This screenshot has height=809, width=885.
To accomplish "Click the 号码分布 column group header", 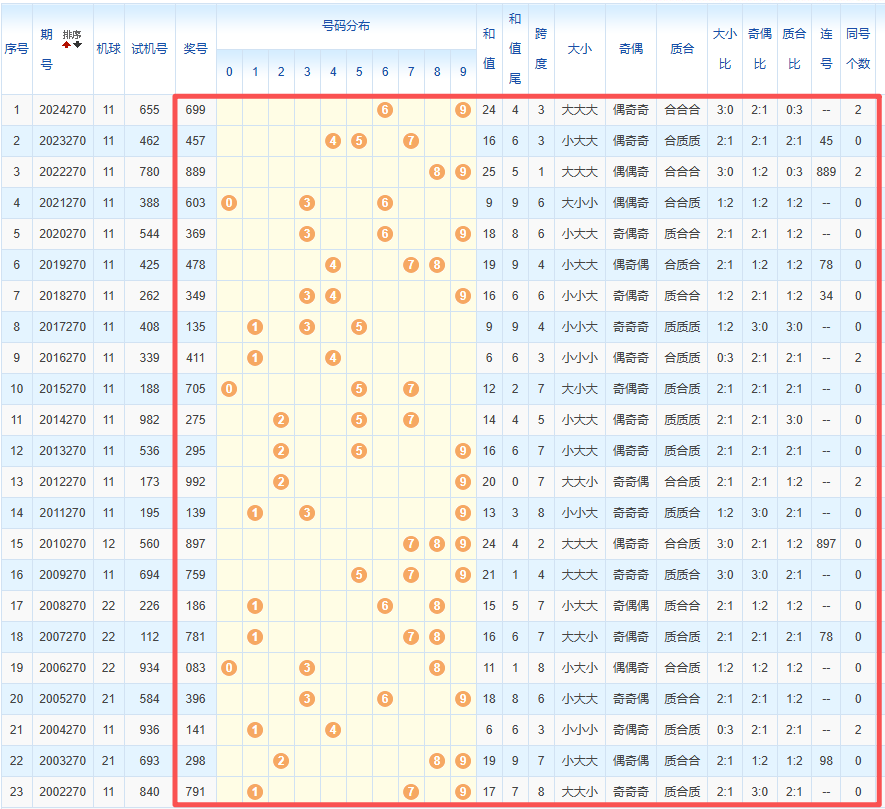I will [x=345, y=26].
